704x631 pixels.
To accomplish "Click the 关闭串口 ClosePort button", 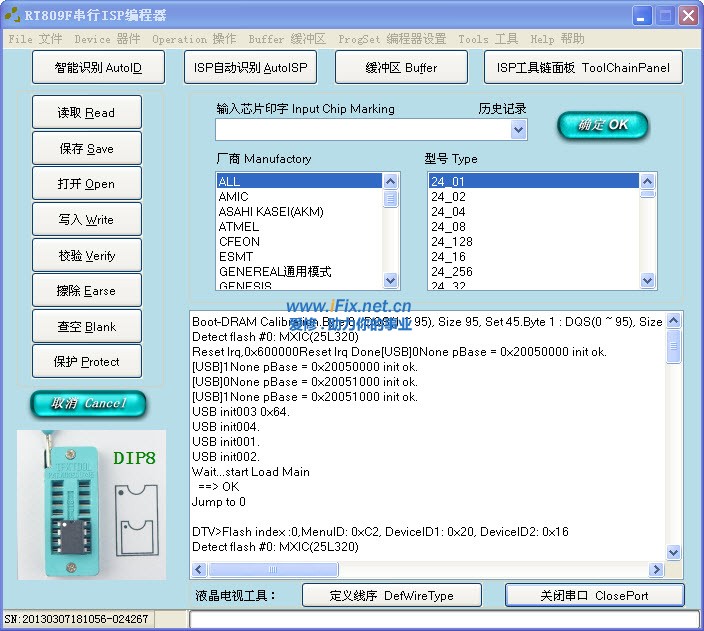I will coord(594,596).
